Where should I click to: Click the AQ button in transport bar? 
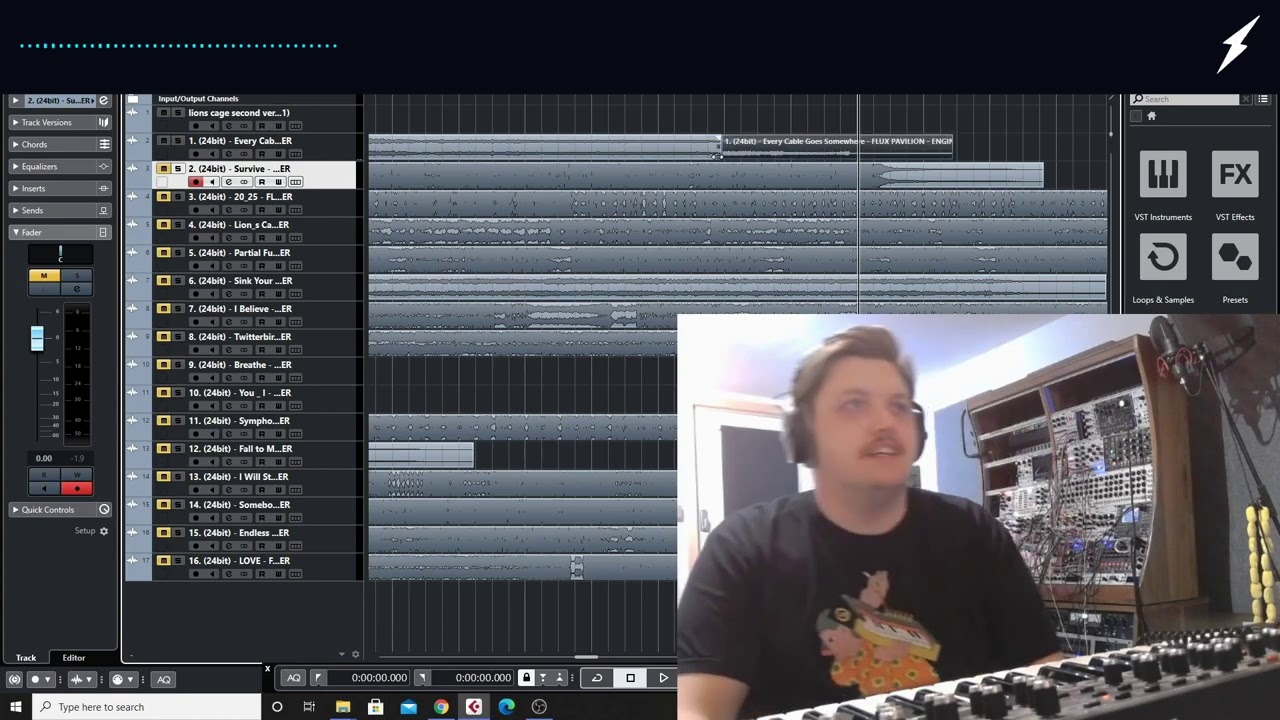coord(293,678)
